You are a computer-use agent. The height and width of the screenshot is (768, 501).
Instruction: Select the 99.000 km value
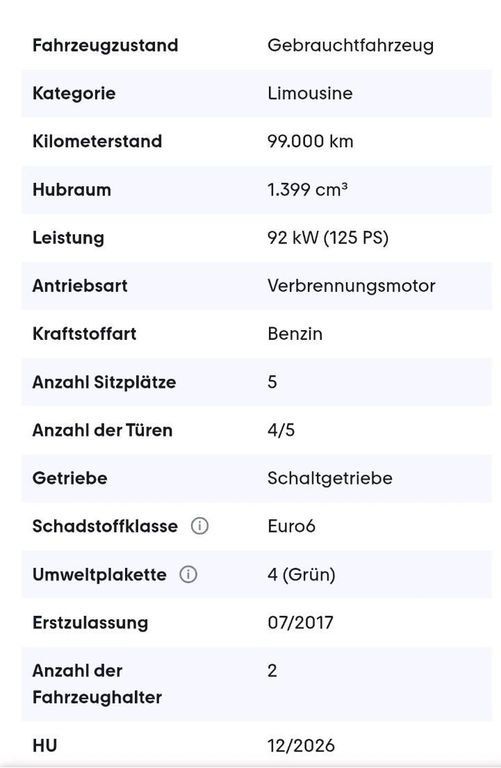pyautogui.click(x=310, y=141)
